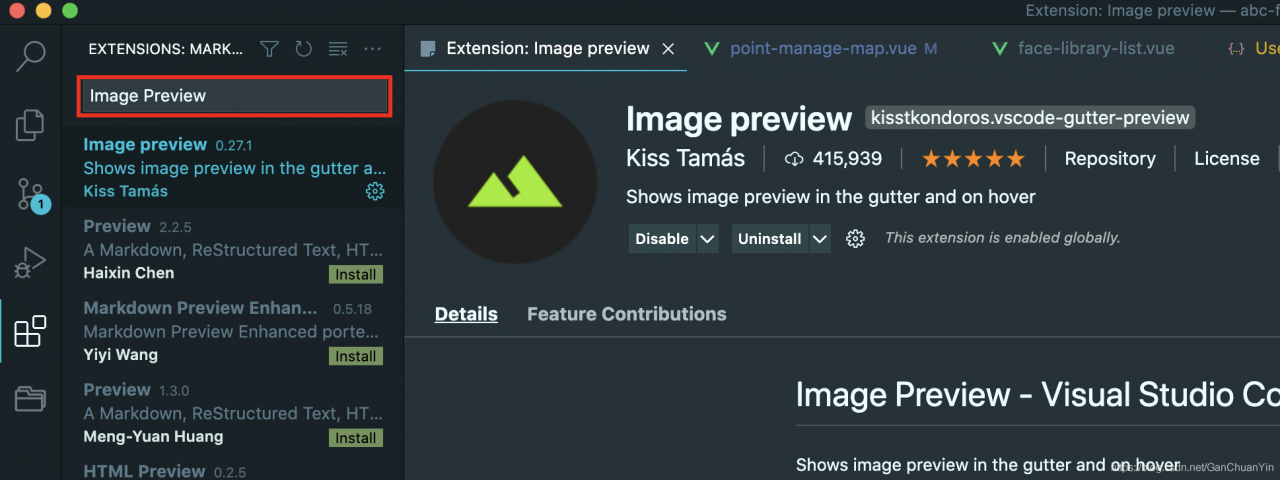Click author Yiyi Wang in list

tap(120, 355)
